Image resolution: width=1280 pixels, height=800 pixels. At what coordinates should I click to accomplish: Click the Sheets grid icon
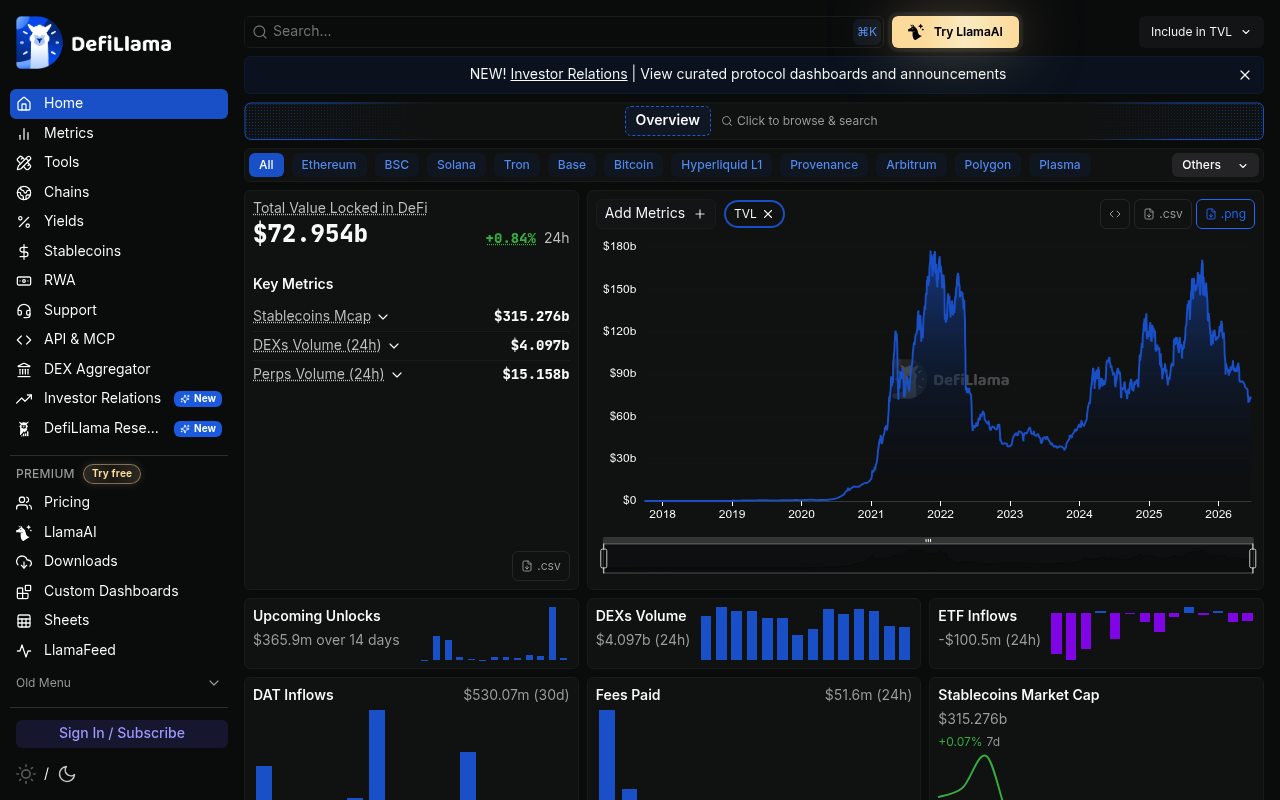(24, 620)
